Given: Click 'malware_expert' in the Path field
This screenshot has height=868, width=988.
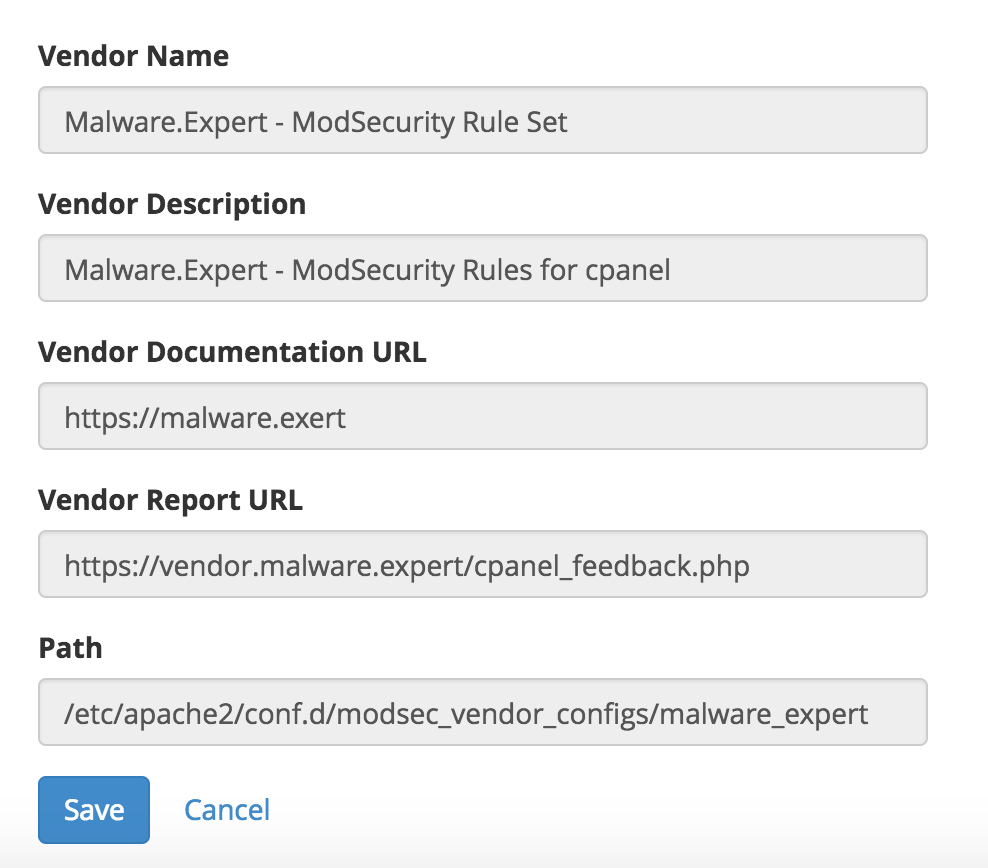Looking at the screenshot, I should pyautogui.click(x=764, y=715).
